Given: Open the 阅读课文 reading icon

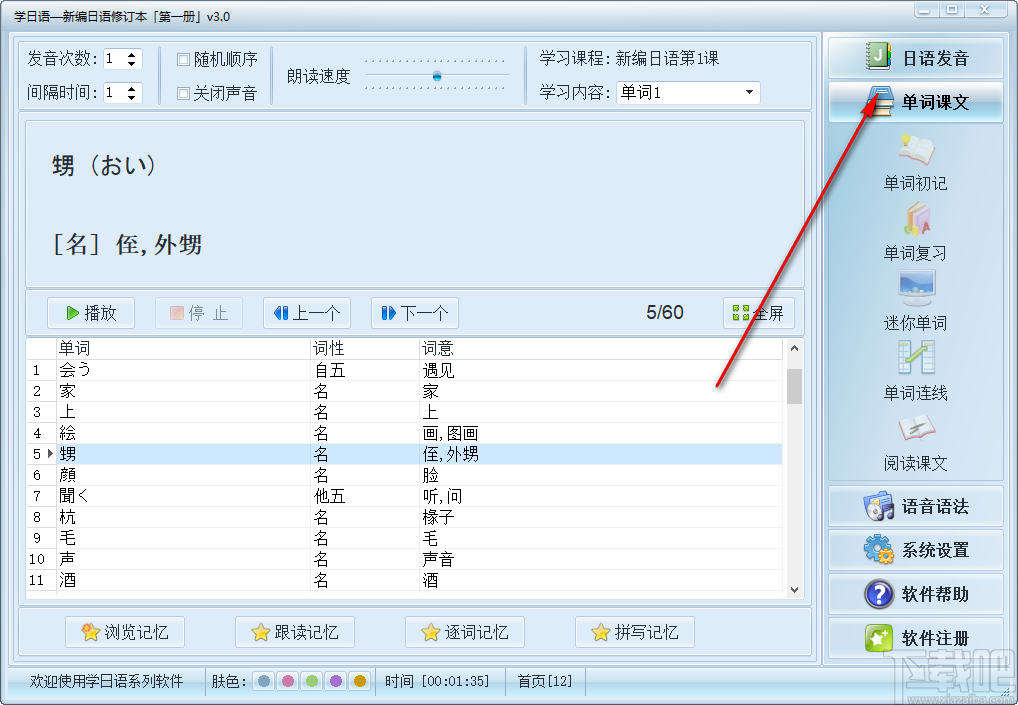Looking at the screenshot, I should click(x=916, y=428).
